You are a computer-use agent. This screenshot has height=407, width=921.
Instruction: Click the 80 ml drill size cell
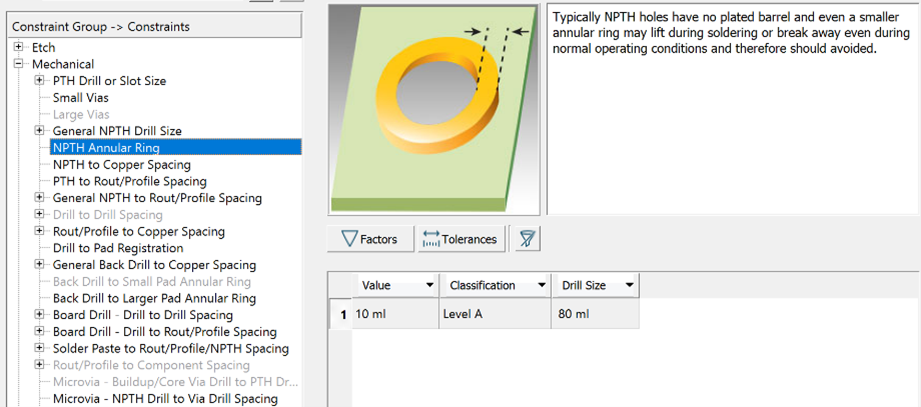pyautogui.click(x=596, y=314)
